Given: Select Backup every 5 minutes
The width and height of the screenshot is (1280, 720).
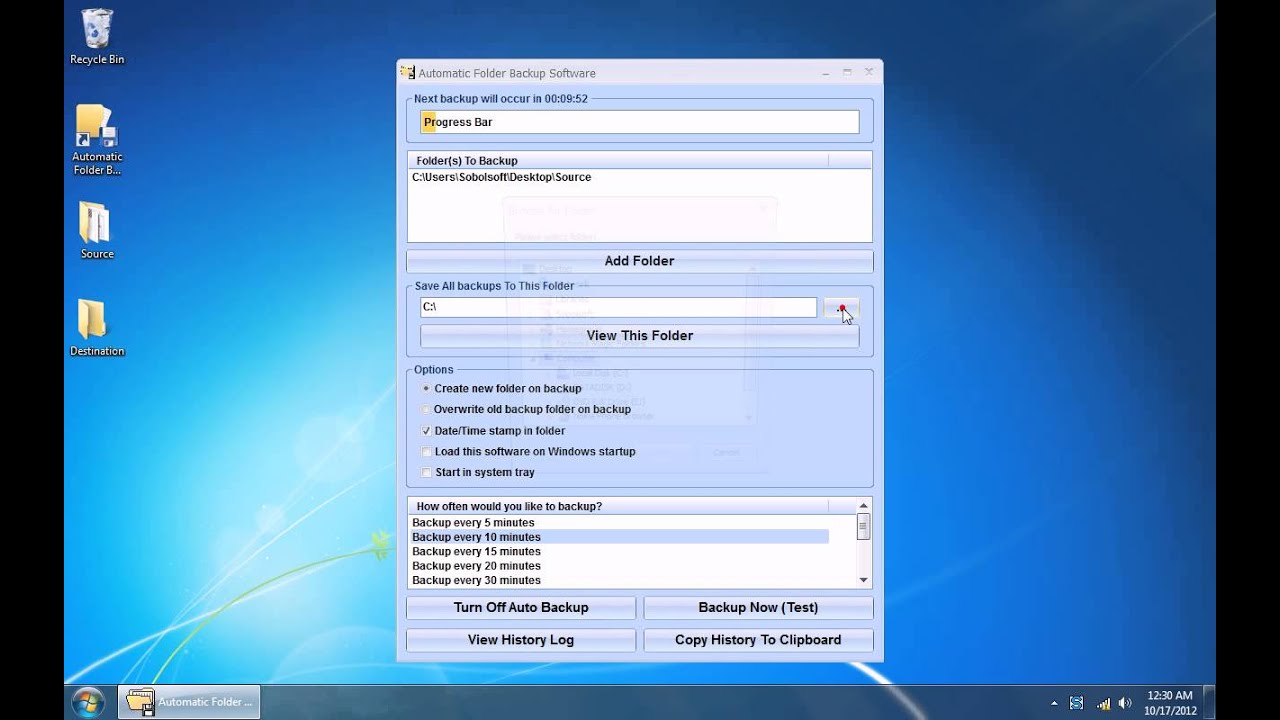Looking at the screenshot, I should pos(620,523).
